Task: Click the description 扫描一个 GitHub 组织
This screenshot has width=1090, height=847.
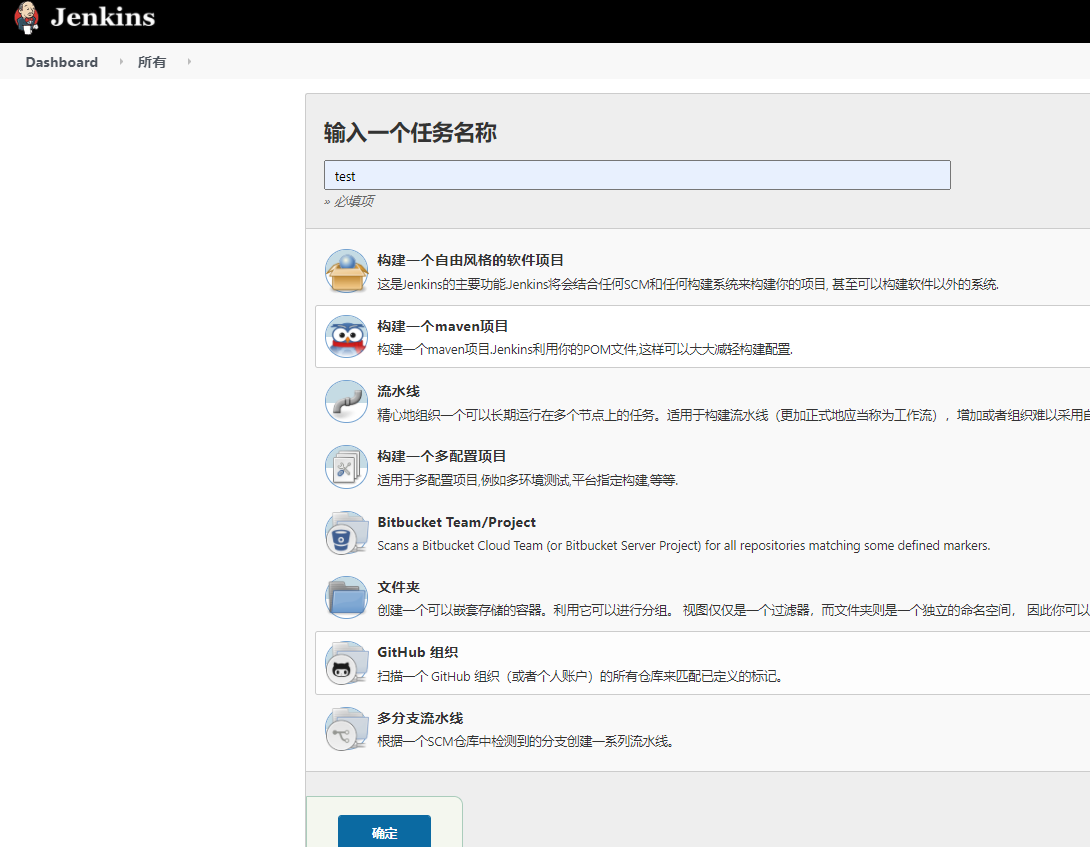Action: (x=580, y=676)
